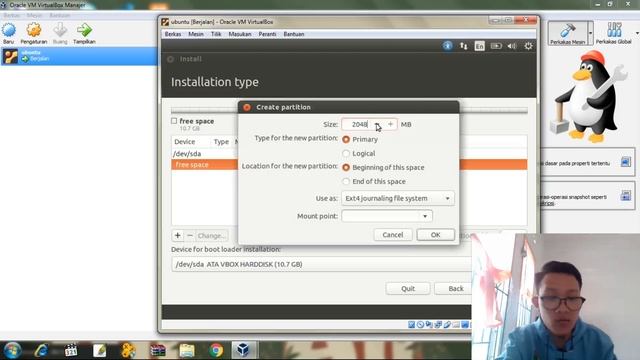The image size is (640, 360).
Task: Click the minus remove partition button
Action: pos(190,236)
